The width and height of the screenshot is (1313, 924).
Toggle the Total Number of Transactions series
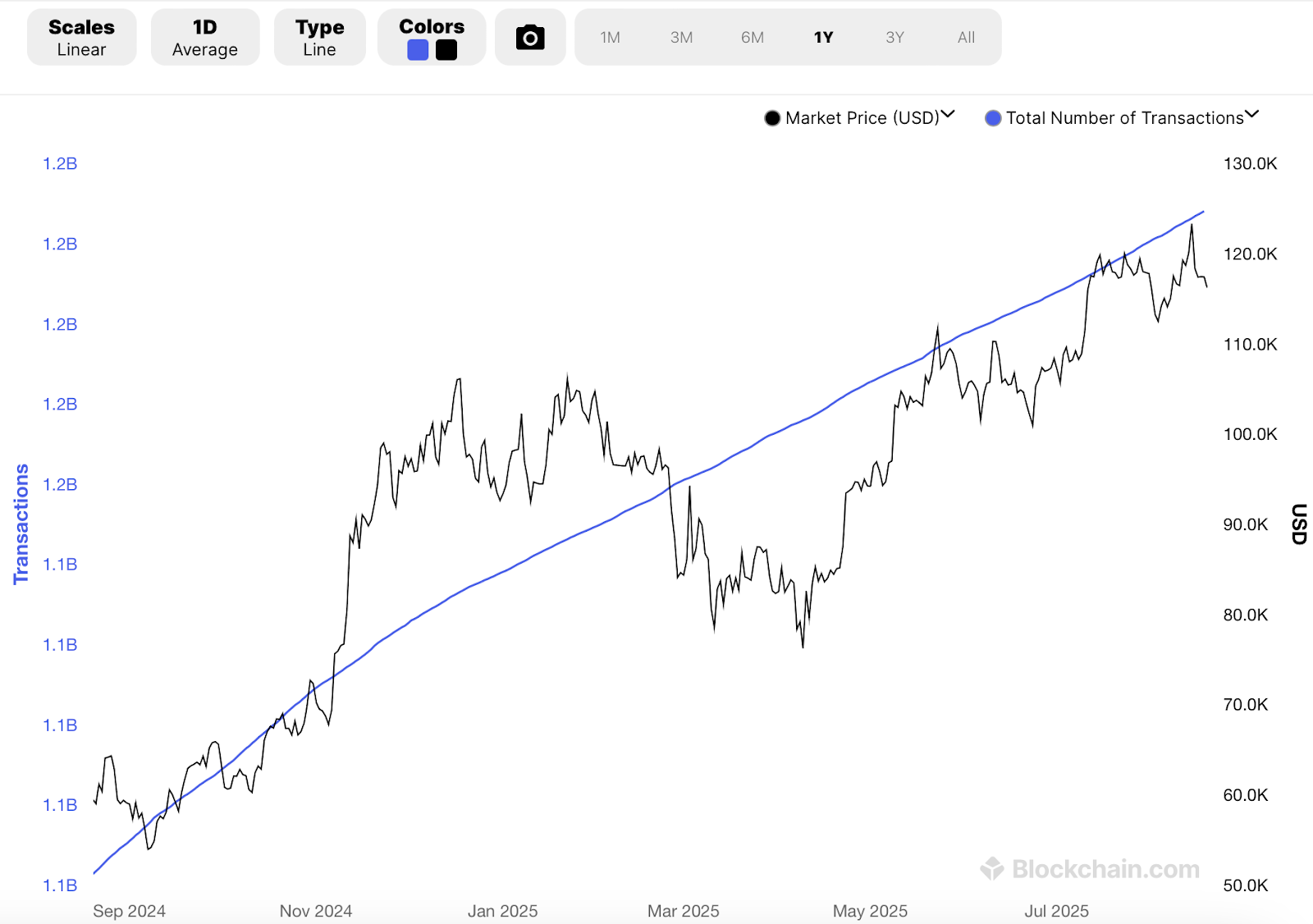[x=1124, y=117]
